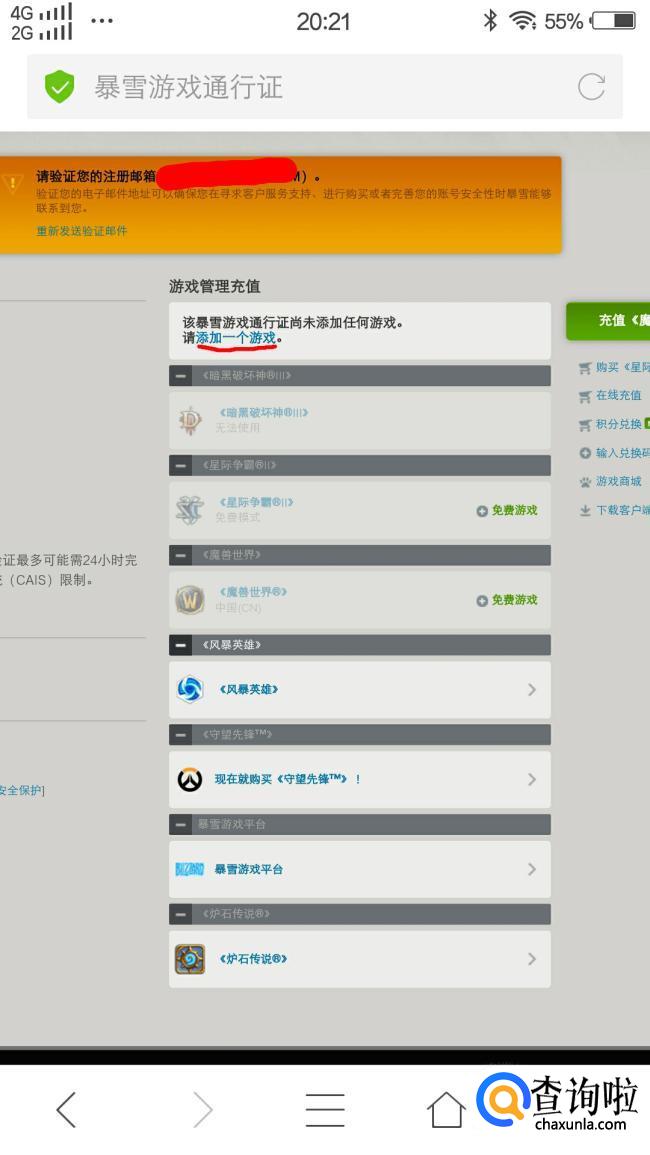Tap the cart icon beside 购买《星际
Image resolution: width=650 pixels, height=1155 pixels.
point(585,368)
